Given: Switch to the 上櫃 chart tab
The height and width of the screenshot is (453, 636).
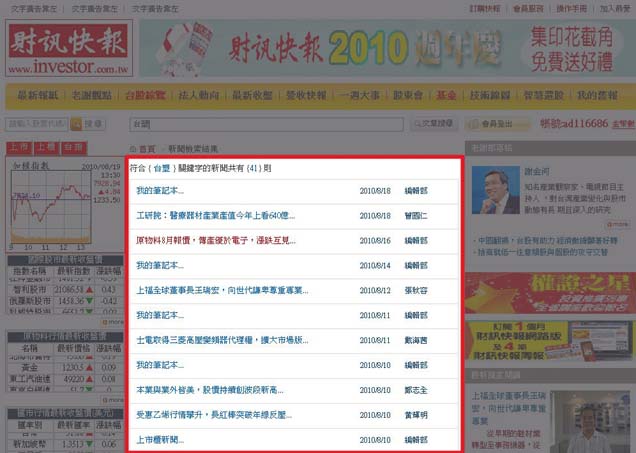Looking at the screenshot, I should (47, 148).
